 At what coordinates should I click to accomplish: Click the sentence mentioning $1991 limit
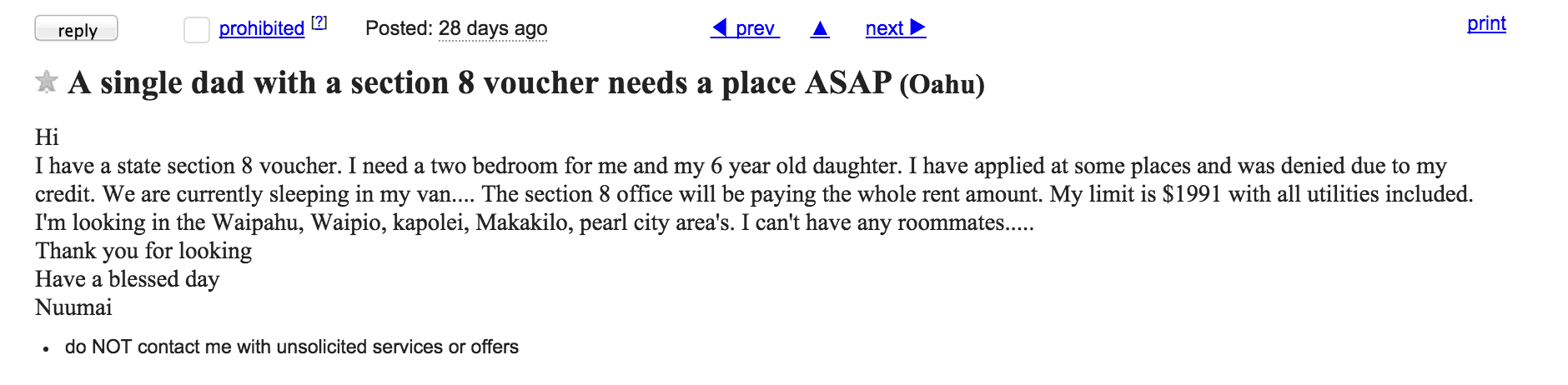[1261, 194]
